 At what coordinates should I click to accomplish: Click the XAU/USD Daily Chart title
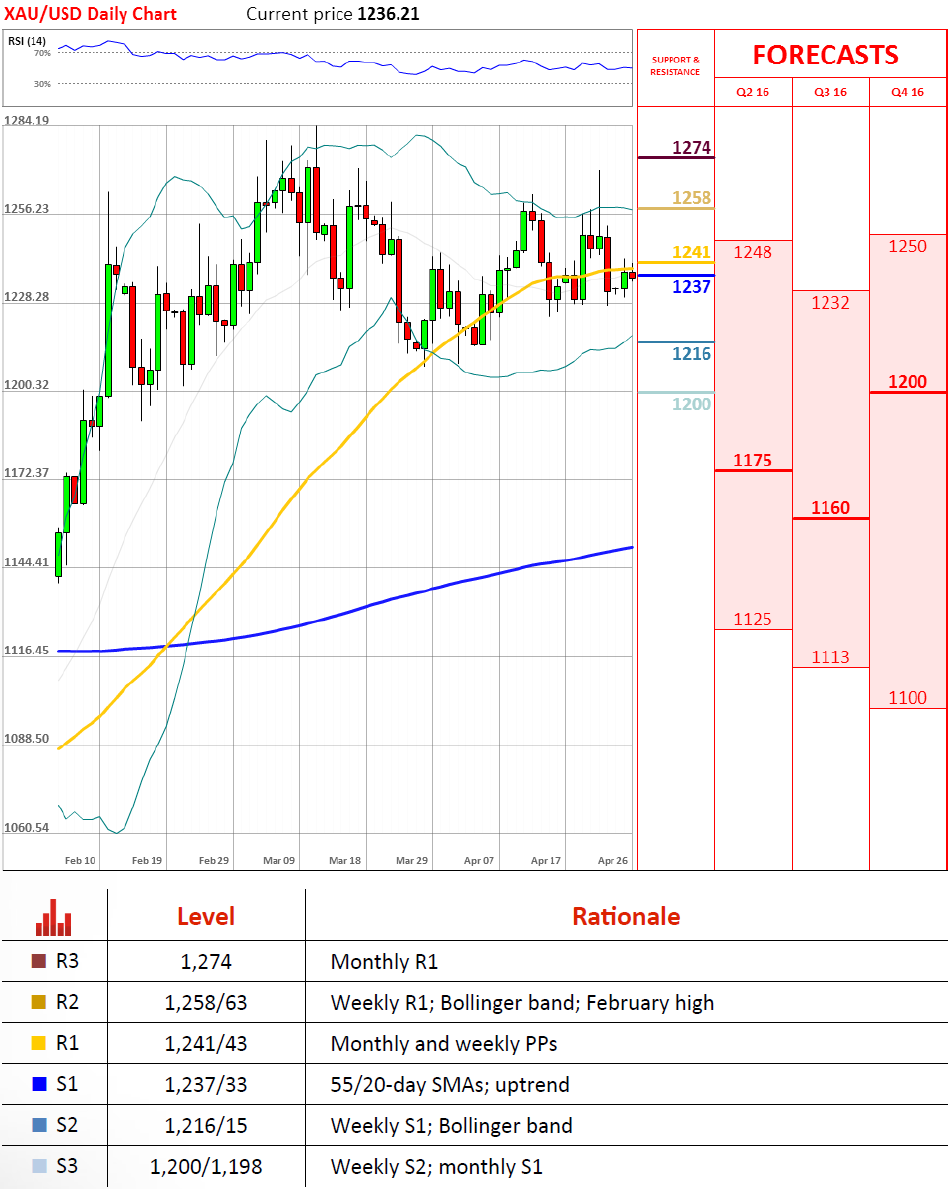pyautogui.click(x=90, y=14)
